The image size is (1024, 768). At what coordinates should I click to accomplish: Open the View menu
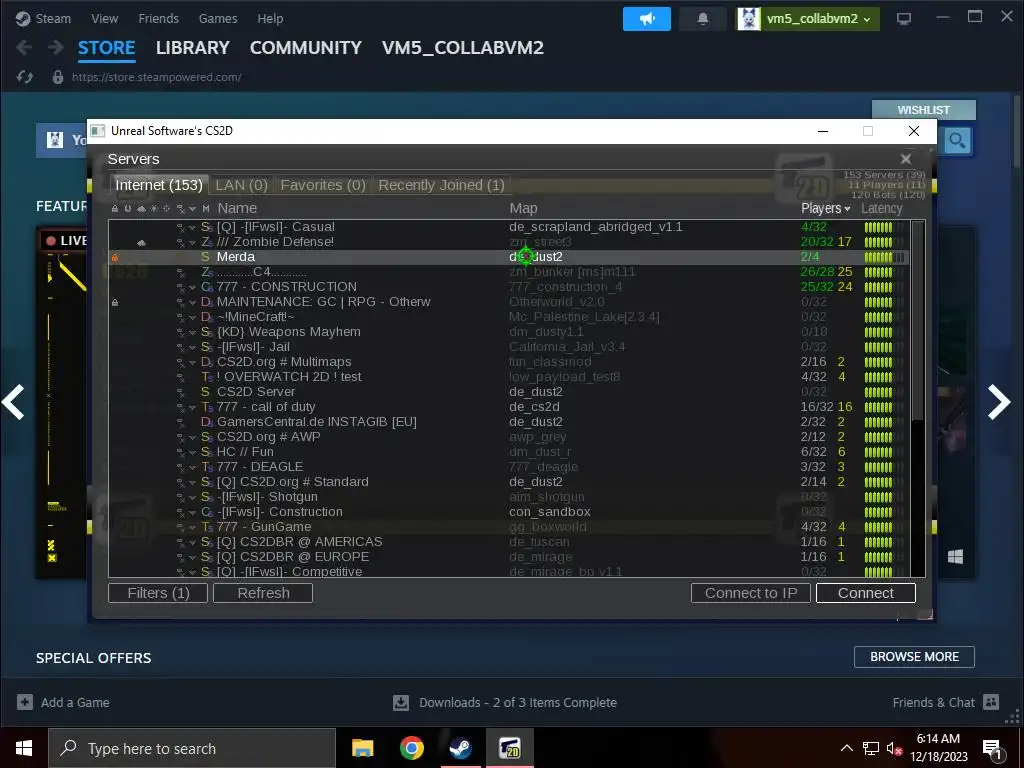[x=104, y=18]
